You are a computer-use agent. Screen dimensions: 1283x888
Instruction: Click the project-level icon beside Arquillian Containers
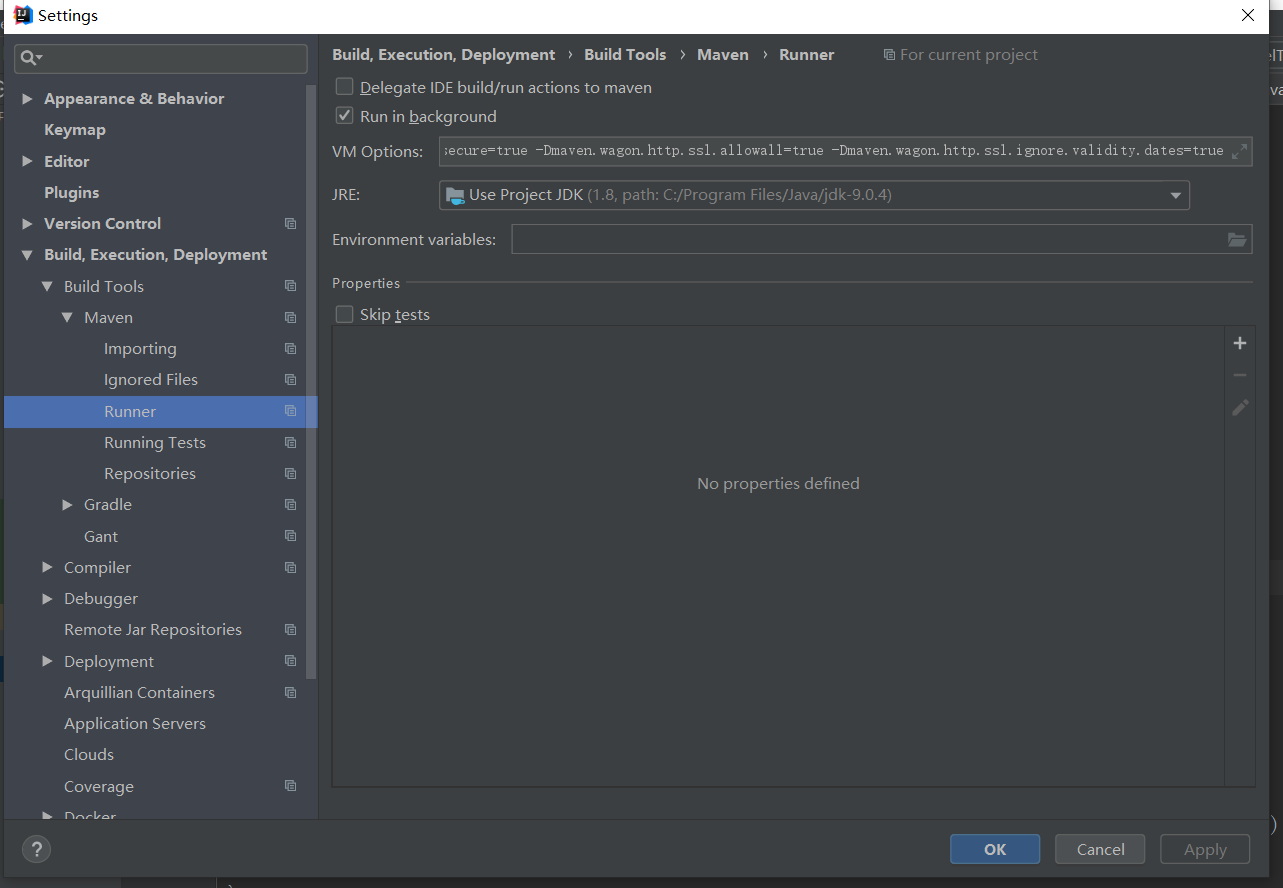pos(290,693)
